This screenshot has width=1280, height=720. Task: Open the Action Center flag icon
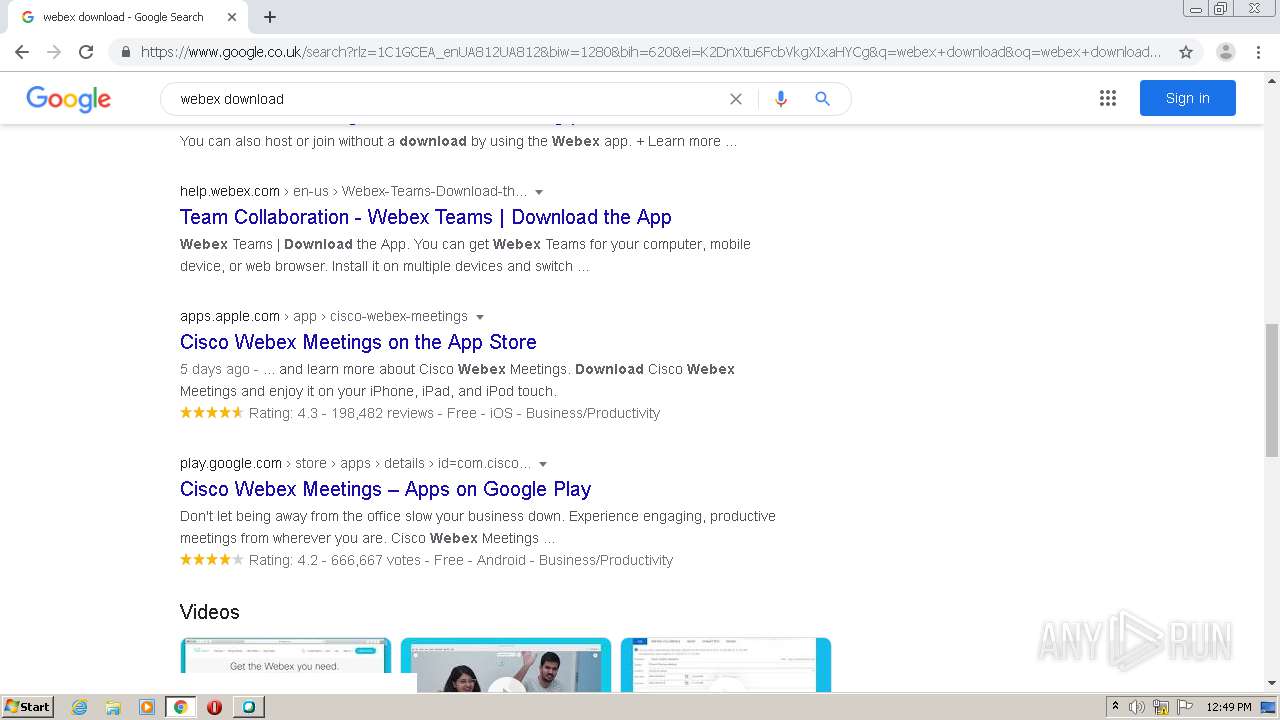pyautogui.click(x=1185, y=707)
